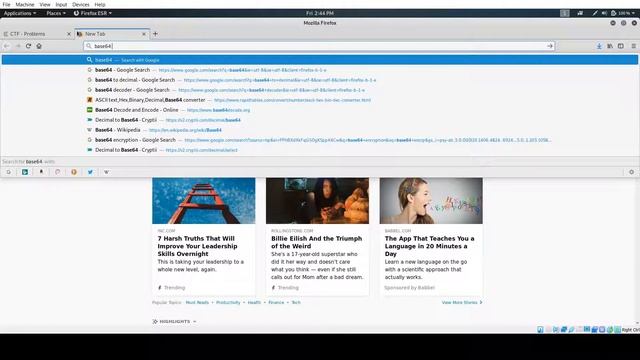Search base64 with the DuckDuckGo icon

[x=58, y=172]
